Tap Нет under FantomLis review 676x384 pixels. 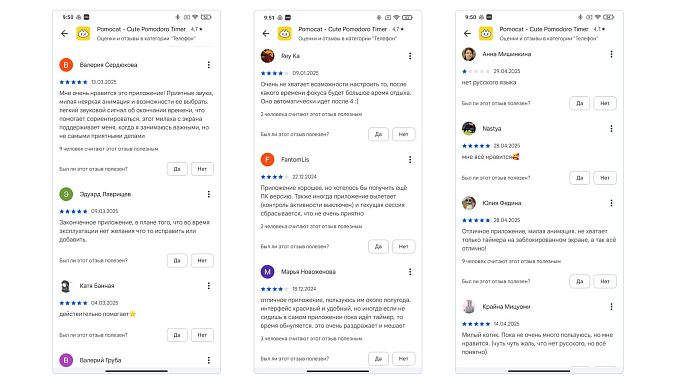(x=404, y=247)
